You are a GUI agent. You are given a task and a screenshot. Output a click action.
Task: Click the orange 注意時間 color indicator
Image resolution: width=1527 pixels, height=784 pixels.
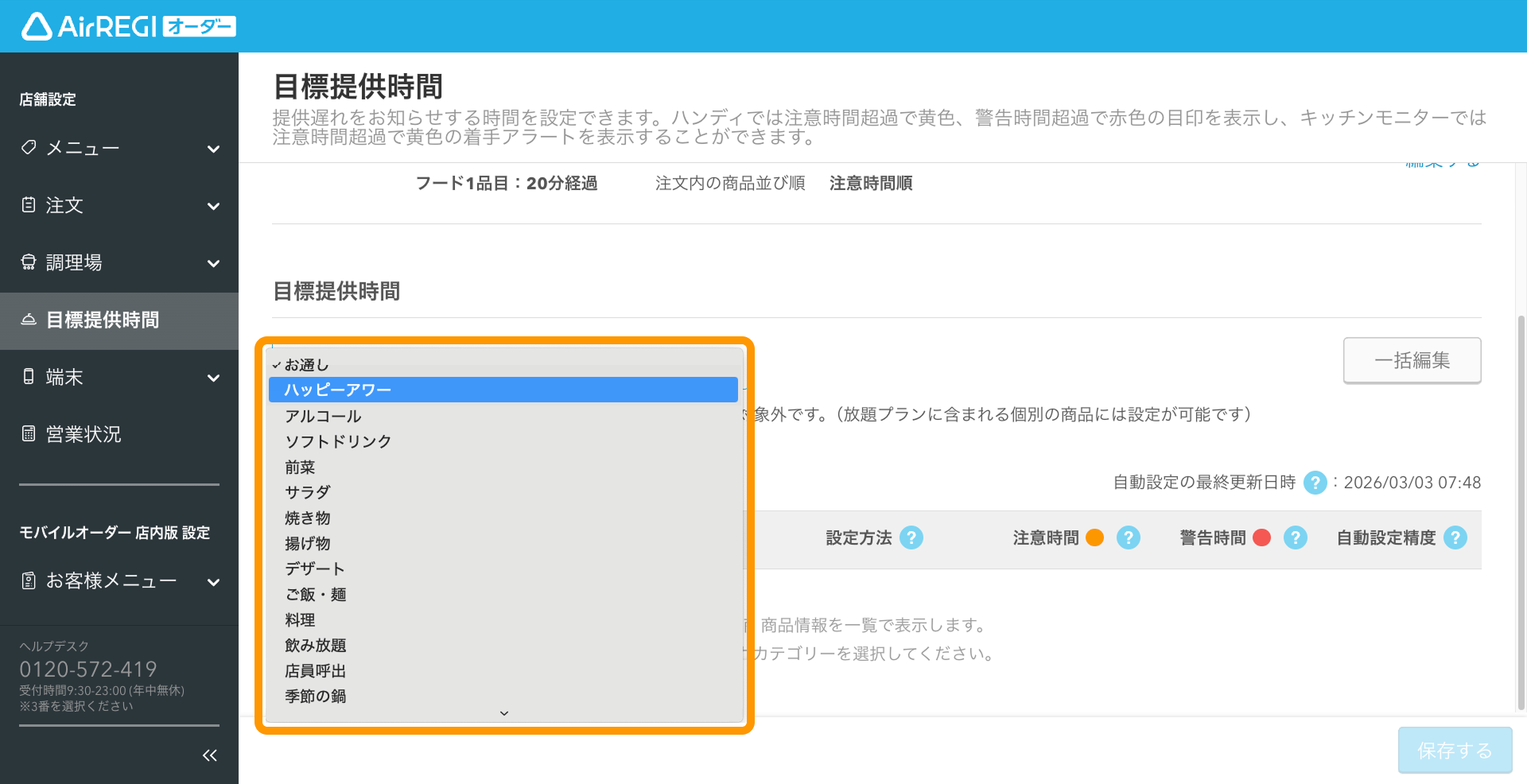pos(1095,538)
